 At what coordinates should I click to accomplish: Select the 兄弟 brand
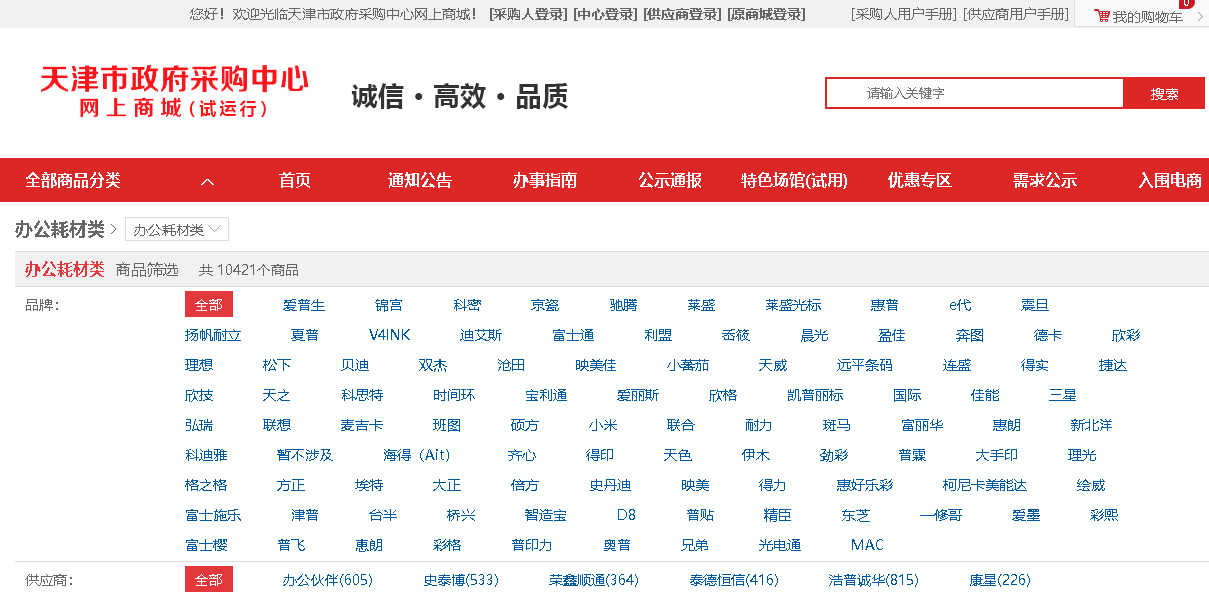695,546
